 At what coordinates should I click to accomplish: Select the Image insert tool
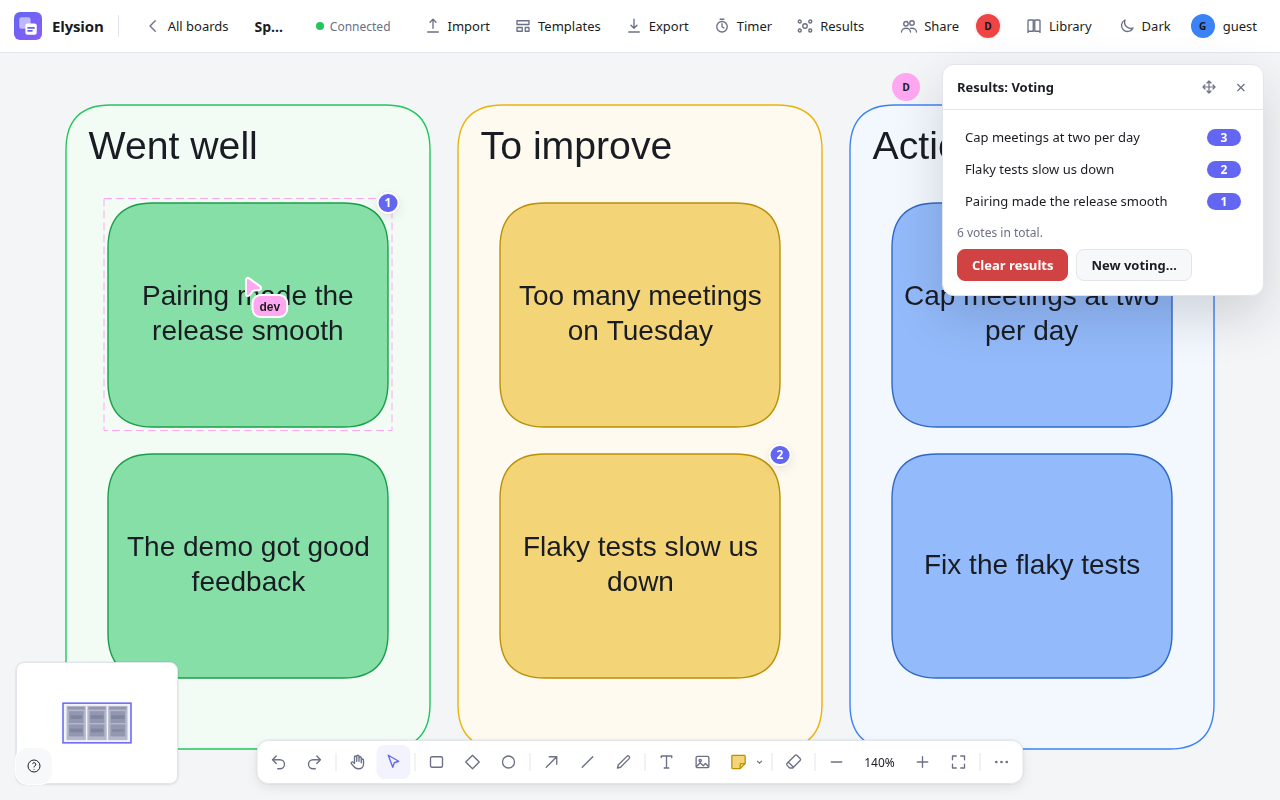click(x=702, y=762)
